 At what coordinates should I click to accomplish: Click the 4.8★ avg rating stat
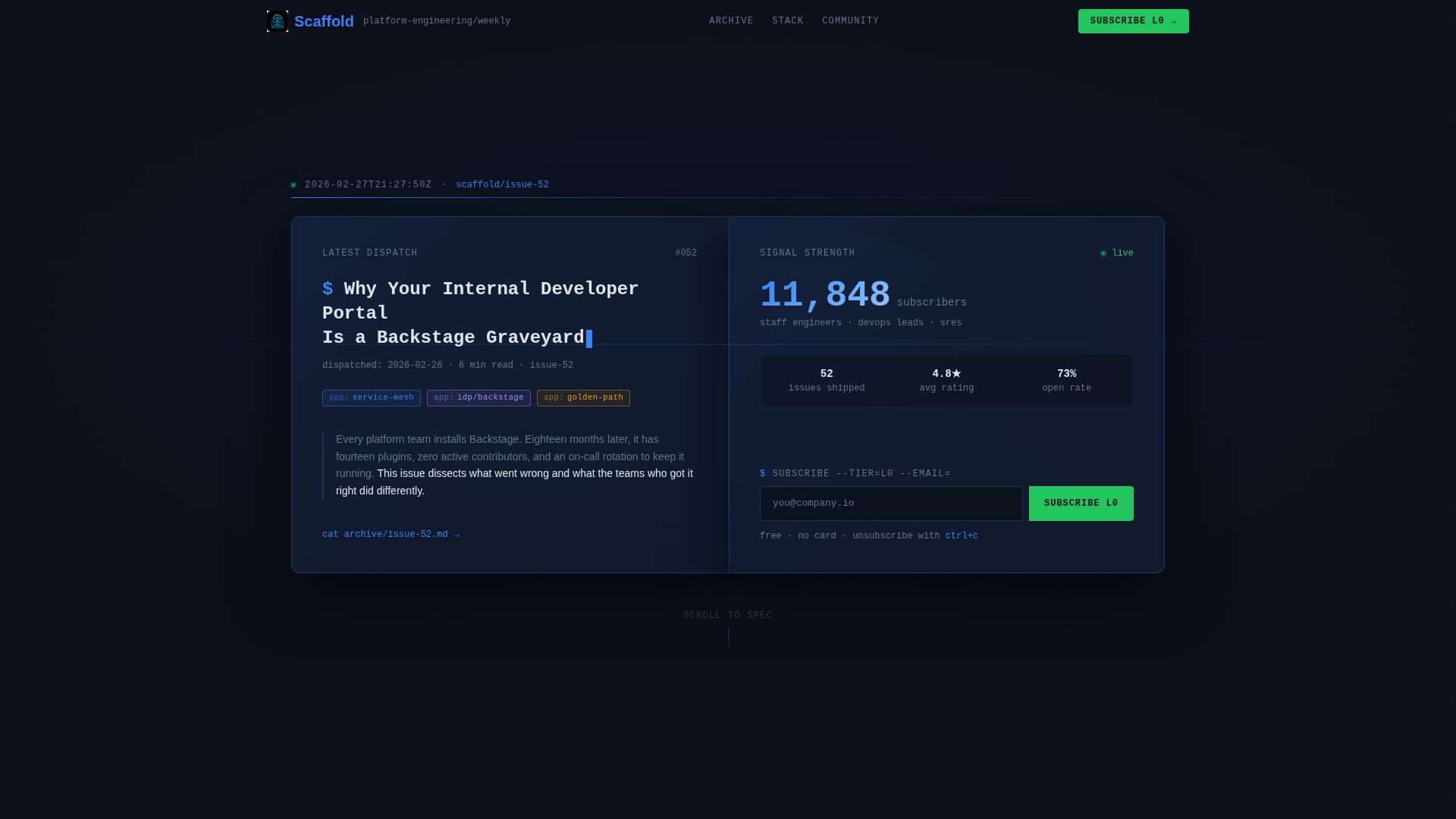pos(946,381)
